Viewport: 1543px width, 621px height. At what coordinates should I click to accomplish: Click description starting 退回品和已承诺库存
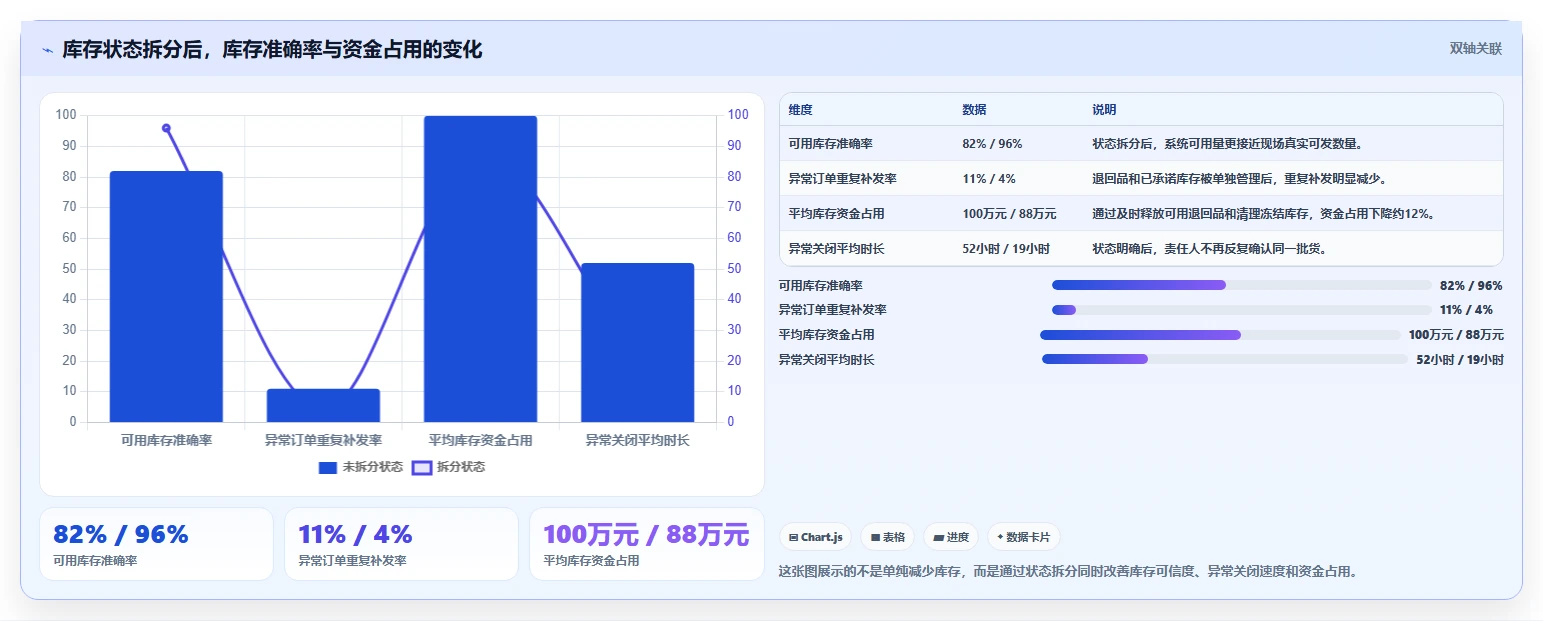pyautogui.click(x=1239, y=179)
